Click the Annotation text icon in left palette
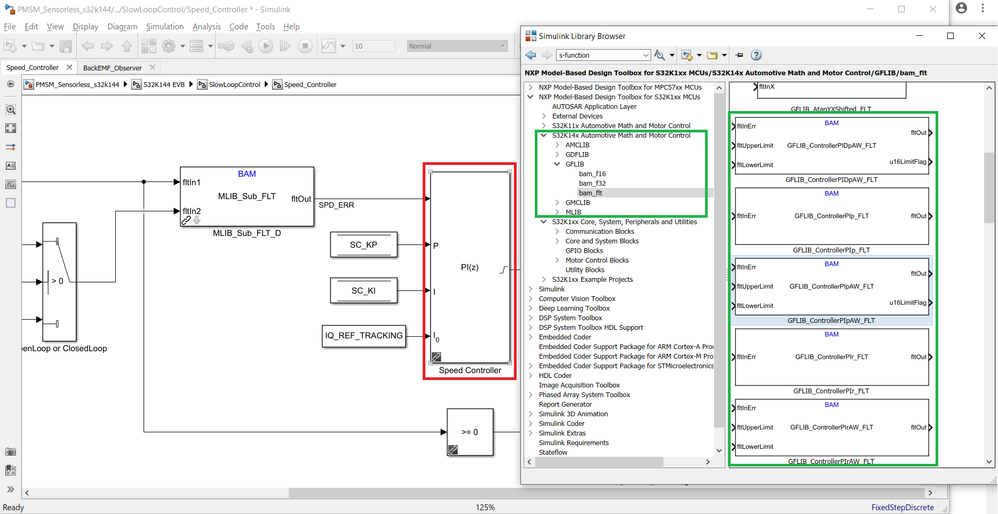Viewport: 998px width, 514px height. pyautogui.click(x=10, y=165)
